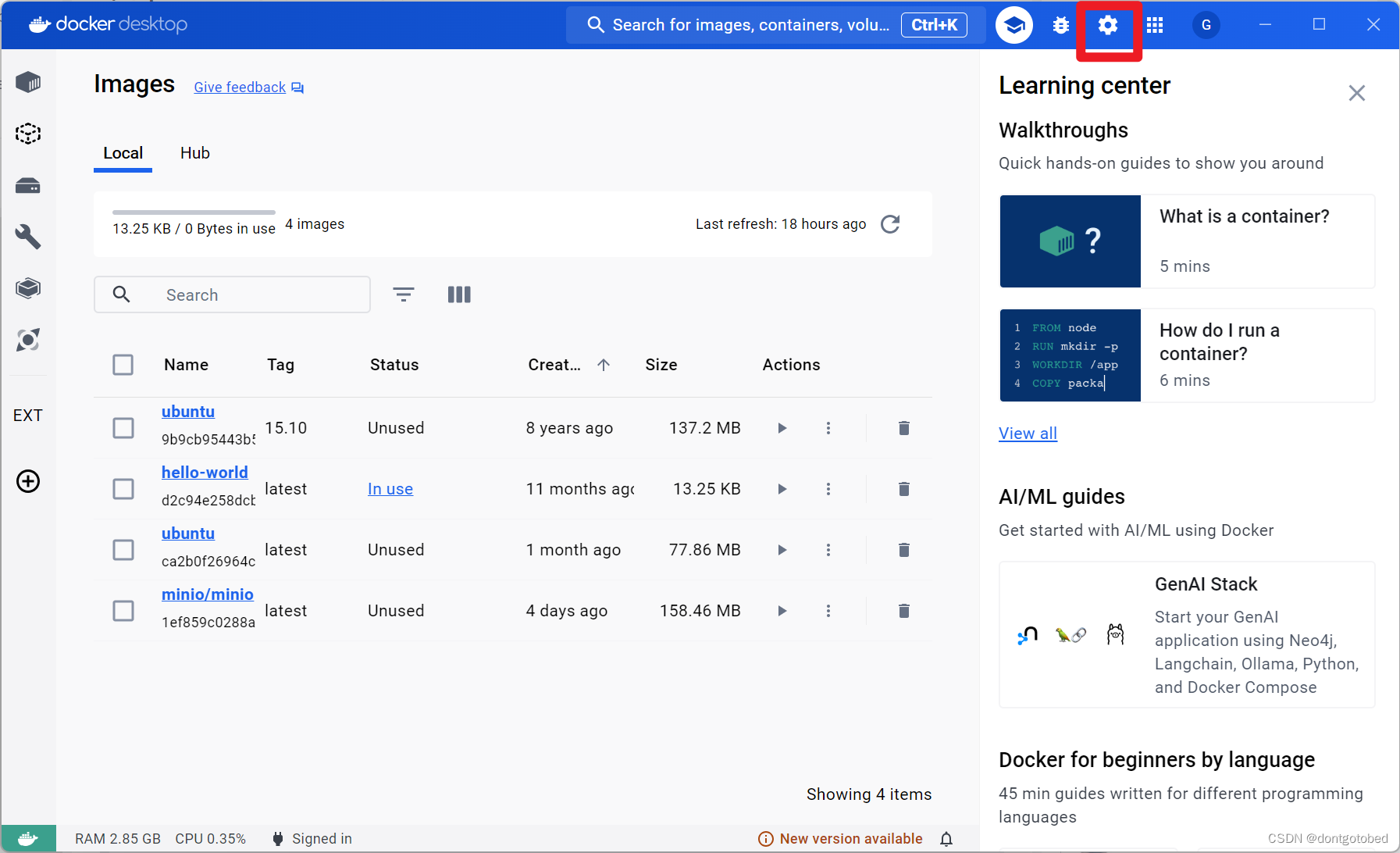Run the ubuntu latest image

pyautogui.click(x=782, y=550)
